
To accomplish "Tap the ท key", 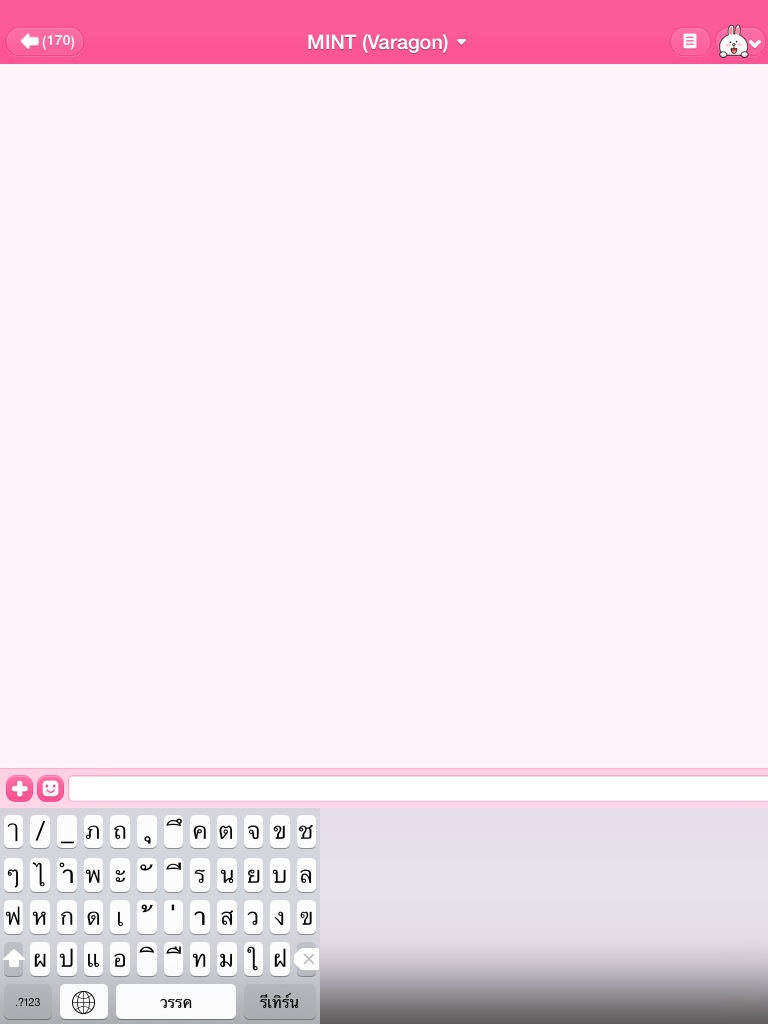I will (200, 959).
